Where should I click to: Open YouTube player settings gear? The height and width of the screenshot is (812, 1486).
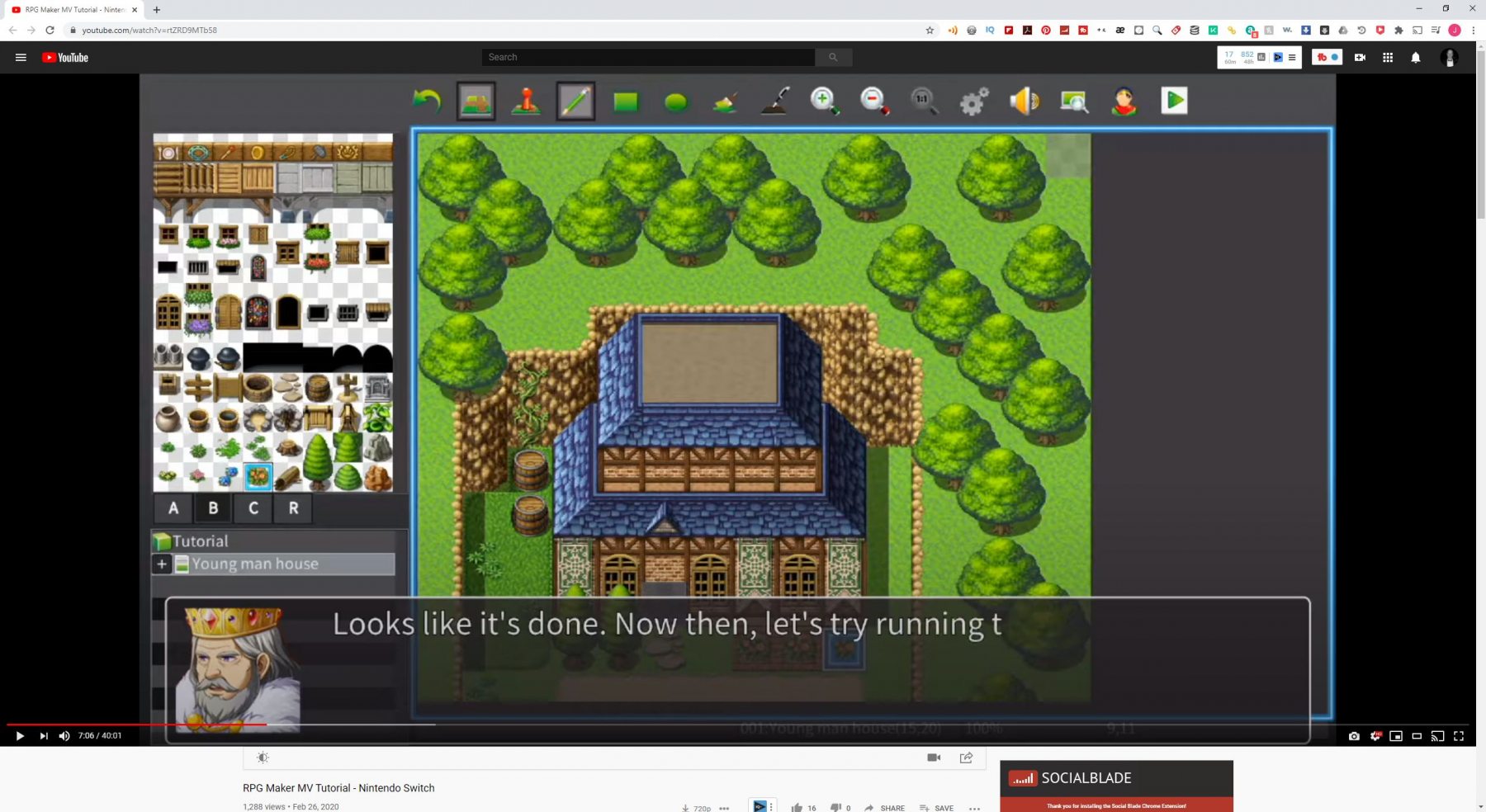(x=1375, y=736)
